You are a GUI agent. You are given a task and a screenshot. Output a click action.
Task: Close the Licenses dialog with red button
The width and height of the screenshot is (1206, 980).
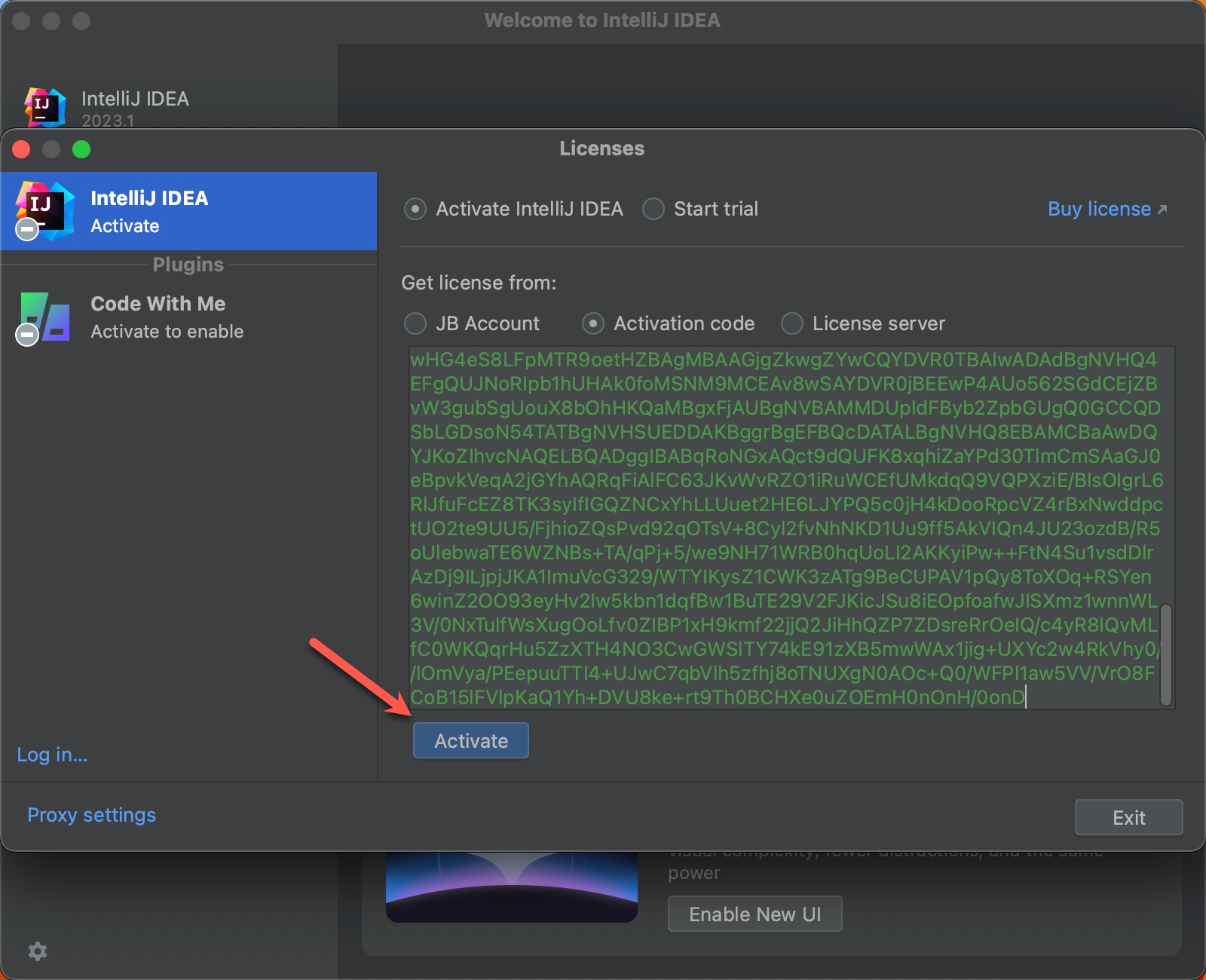pyautogui.click(x=22, y=149)
